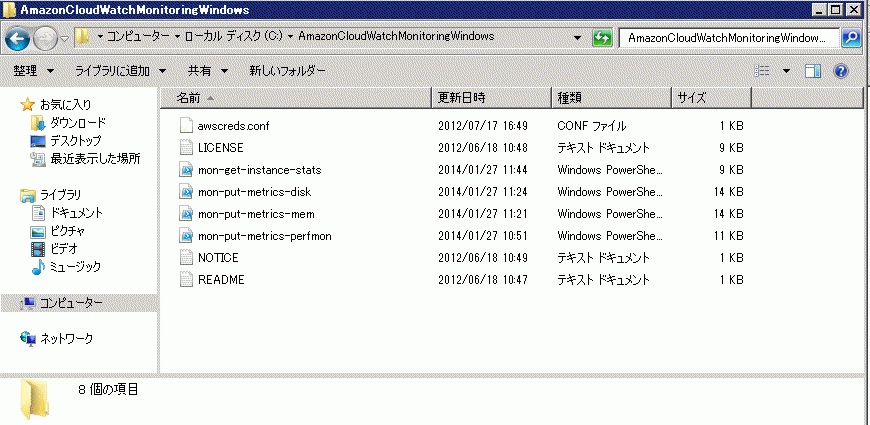Click the search magnifier icon
The height and width of the screenshot is (425, 870).
[x=851, y=37]
